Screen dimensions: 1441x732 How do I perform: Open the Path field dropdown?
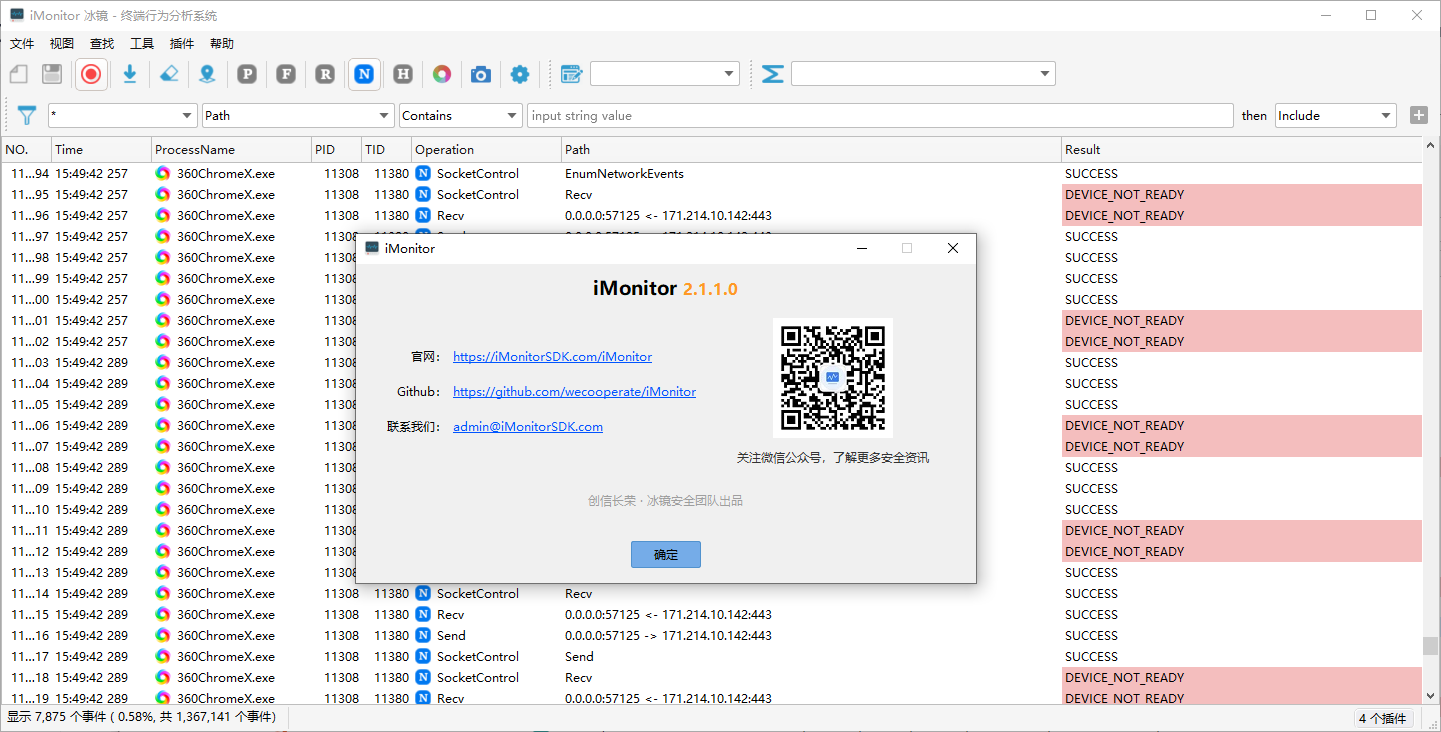(x=298, y=116)
